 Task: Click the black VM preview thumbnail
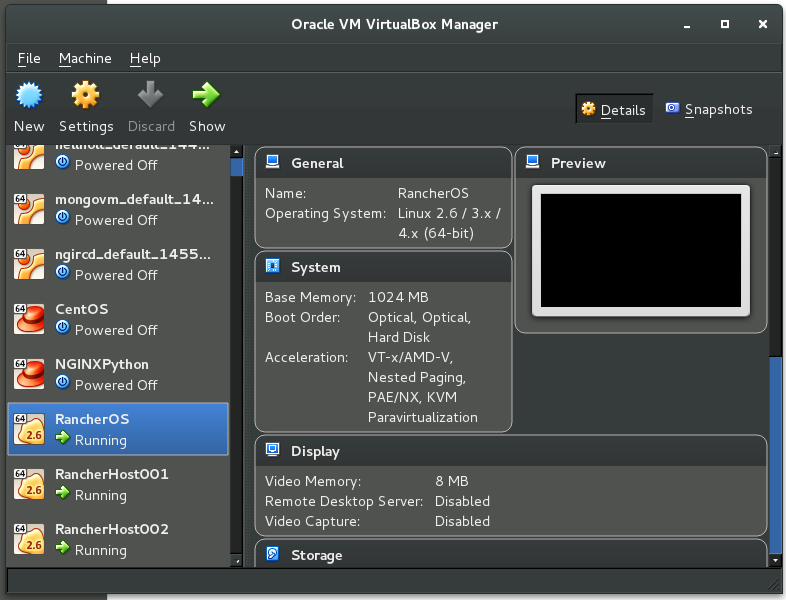(x=641, y=251)
